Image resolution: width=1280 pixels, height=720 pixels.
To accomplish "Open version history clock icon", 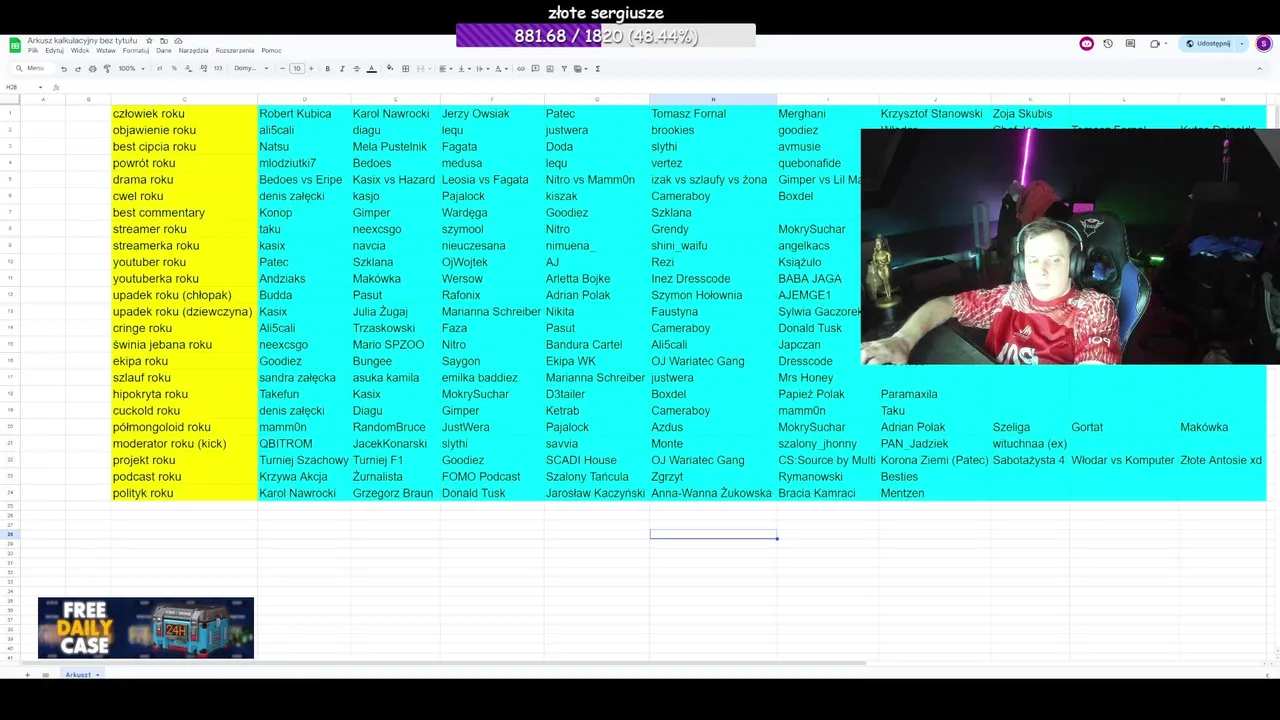I will coord(1108,44).
